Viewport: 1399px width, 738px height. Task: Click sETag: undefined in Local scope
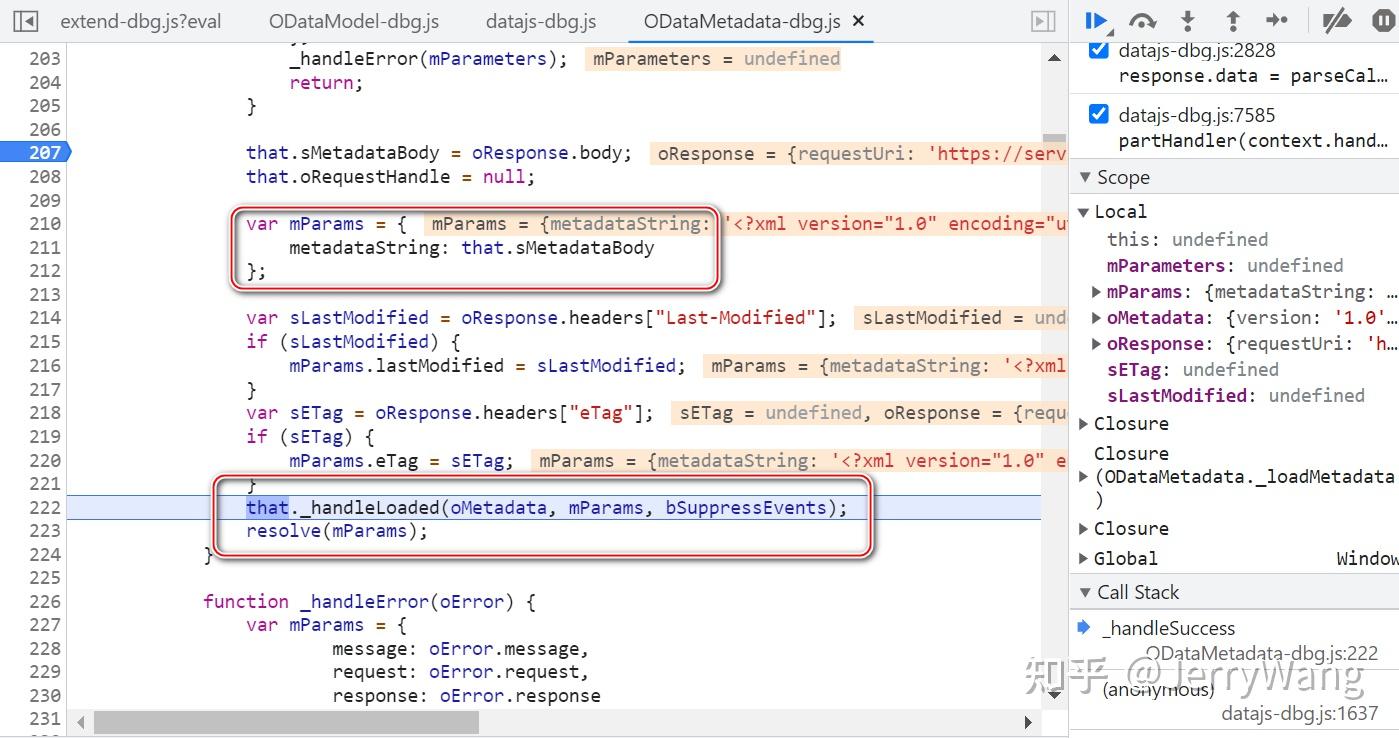(x=1193, y=370)
